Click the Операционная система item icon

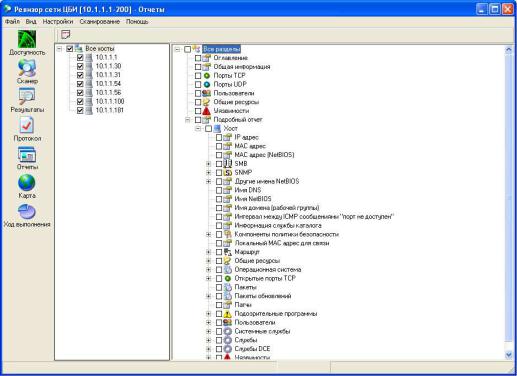(x=228, y=270)
